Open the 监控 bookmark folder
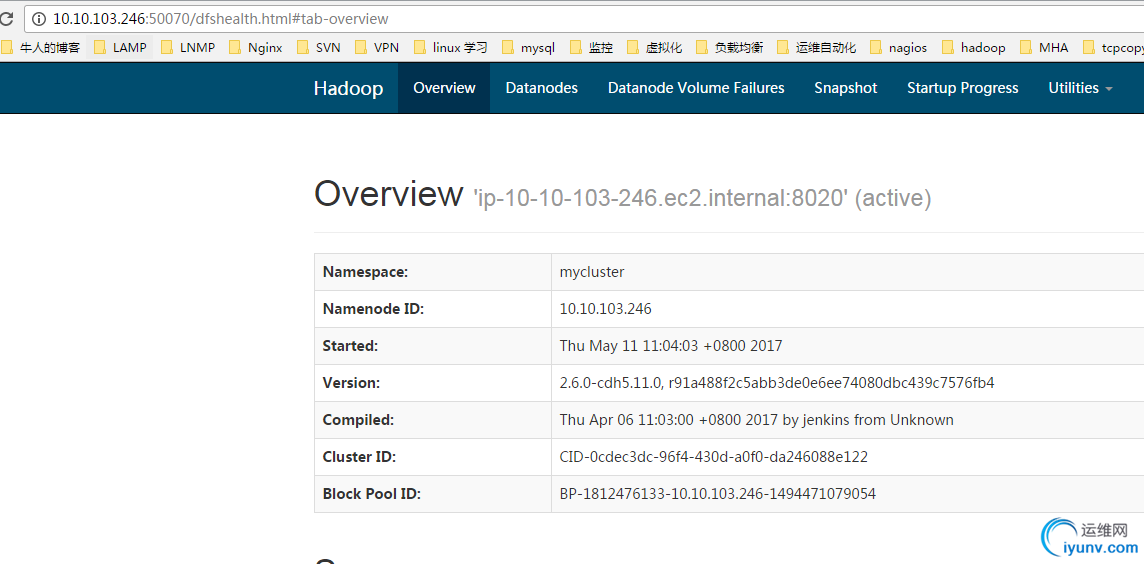 tap(592, 47)
